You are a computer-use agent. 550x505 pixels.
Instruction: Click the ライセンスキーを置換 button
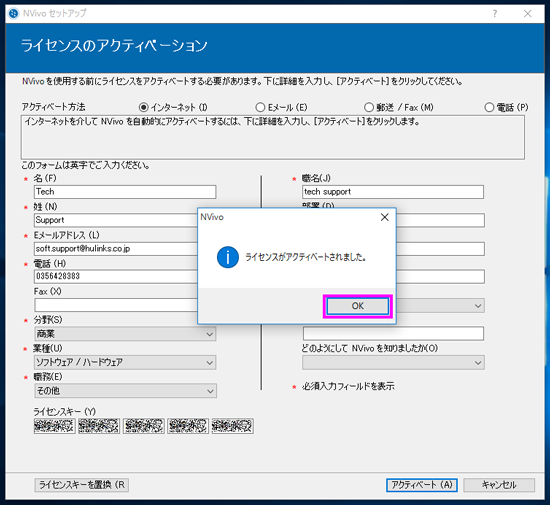82,485
